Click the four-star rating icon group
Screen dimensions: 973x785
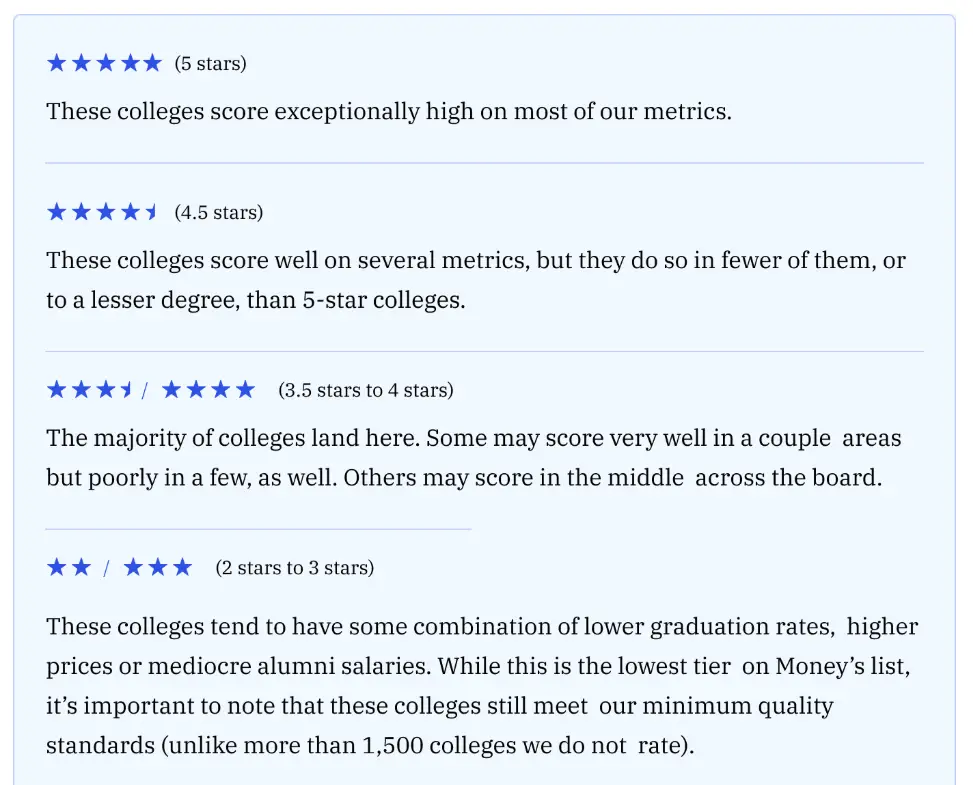(x=208, y=390)
